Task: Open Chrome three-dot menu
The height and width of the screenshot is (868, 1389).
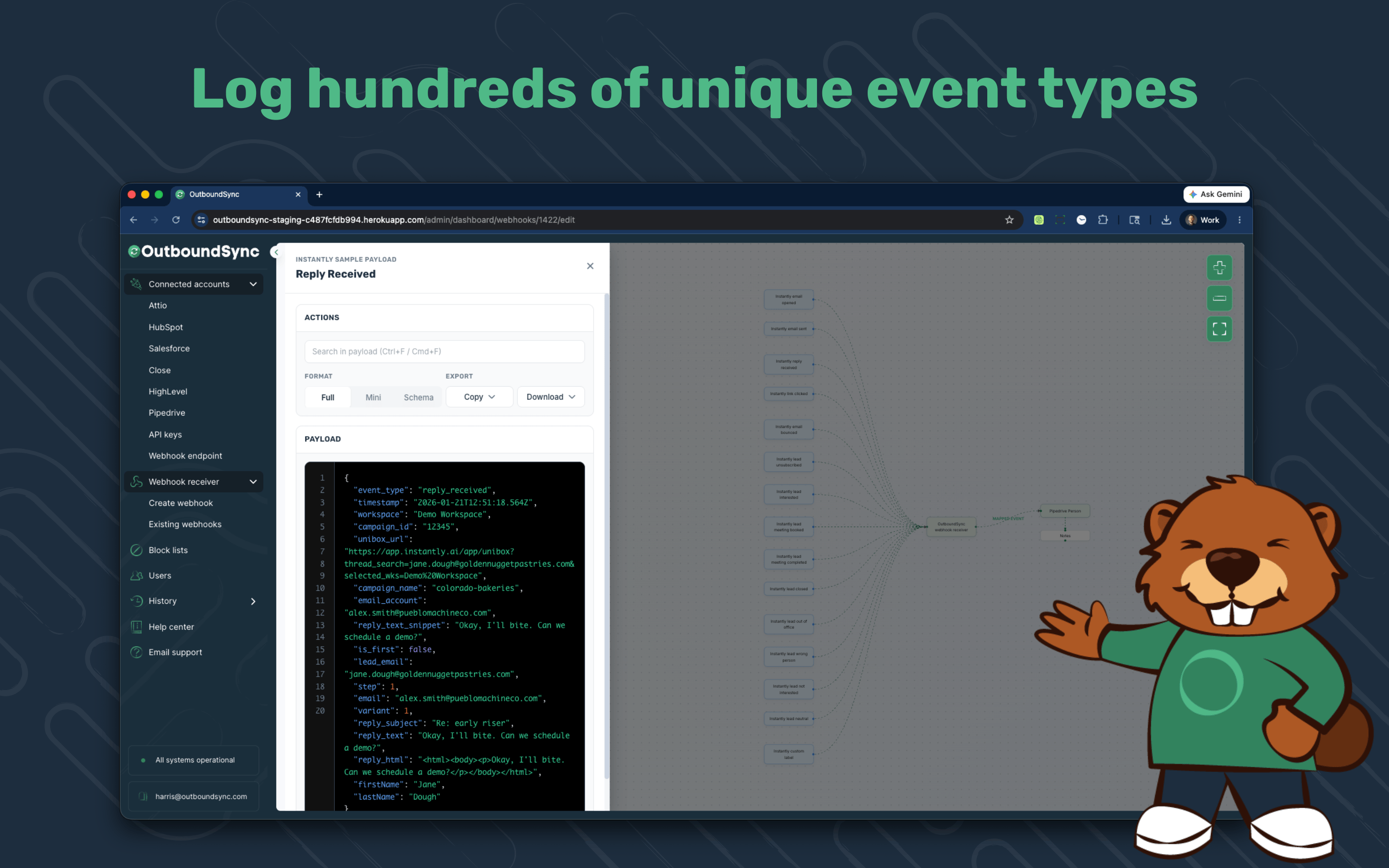Action: (1239, 220)
